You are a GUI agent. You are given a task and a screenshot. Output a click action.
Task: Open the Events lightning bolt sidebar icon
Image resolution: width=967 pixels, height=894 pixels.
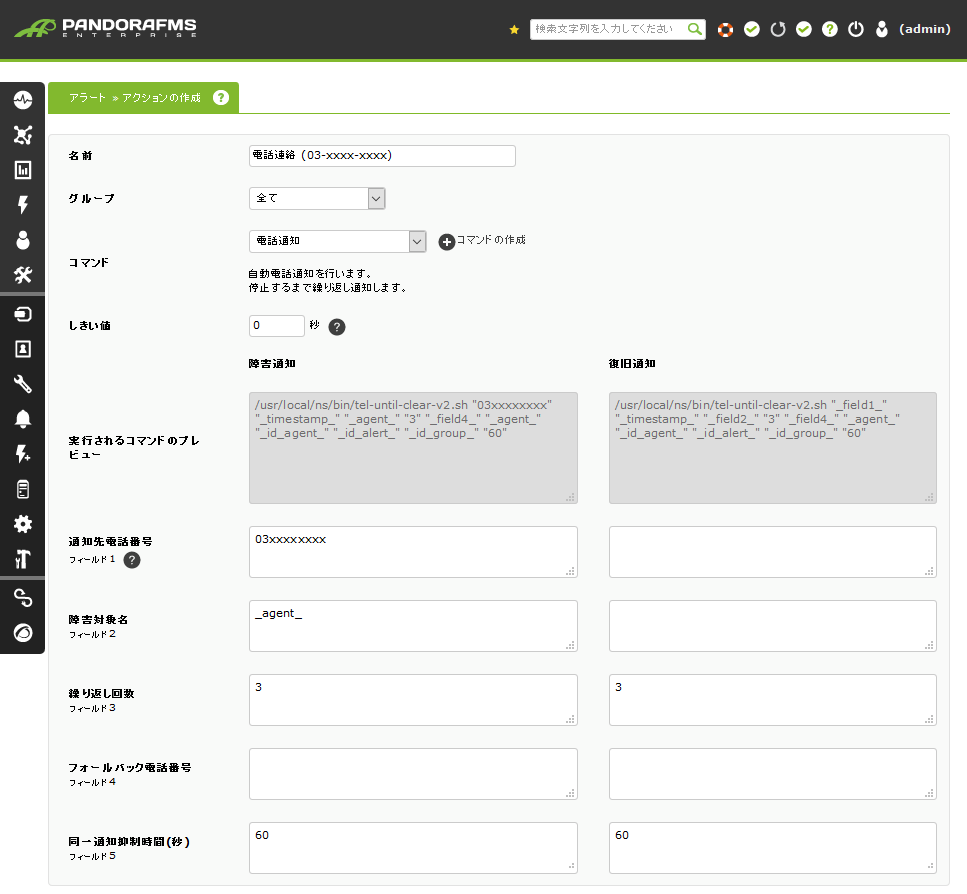[x=23, y=205]
